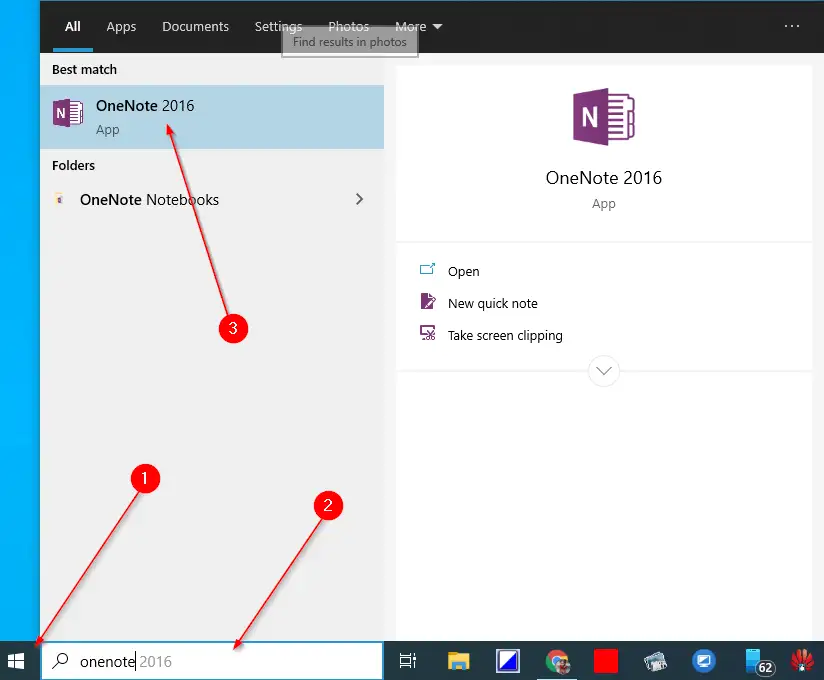Open the OneNote 2016 best match result
This screenshot has height=680, width=824.
[212, 117]
